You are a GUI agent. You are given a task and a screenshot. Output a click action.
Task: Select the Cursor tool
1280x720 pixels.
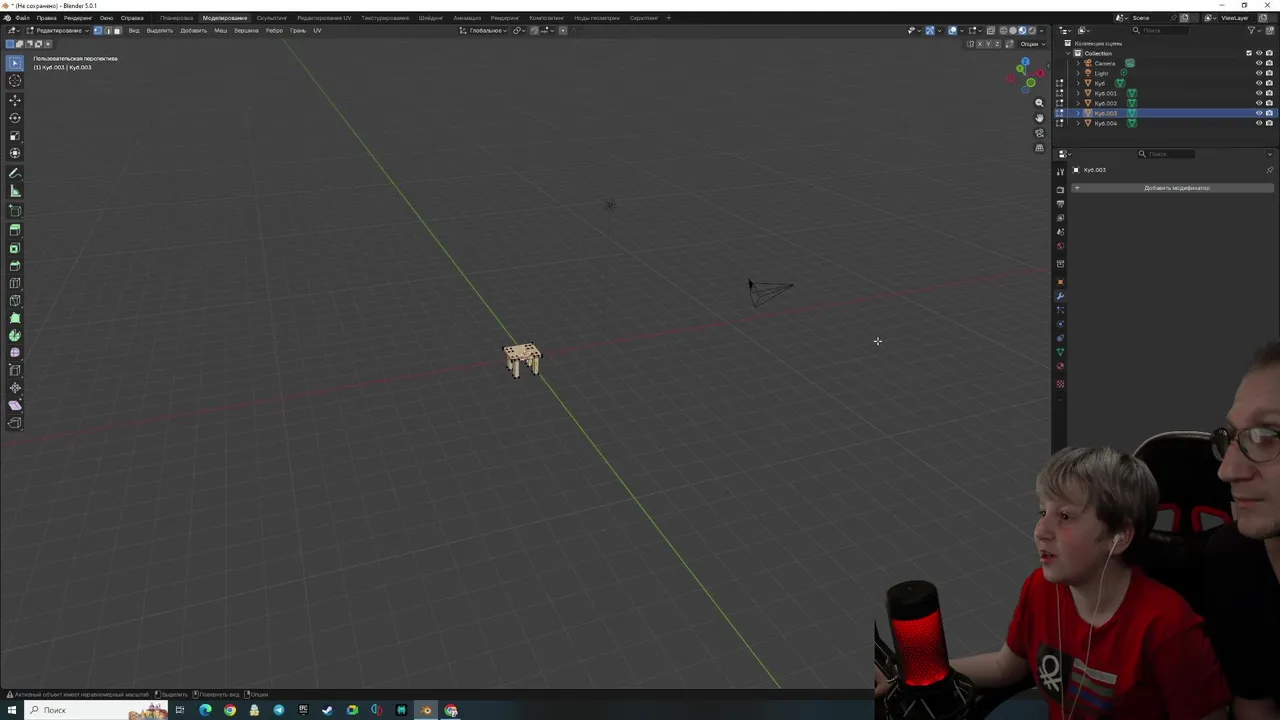point(15,81)
